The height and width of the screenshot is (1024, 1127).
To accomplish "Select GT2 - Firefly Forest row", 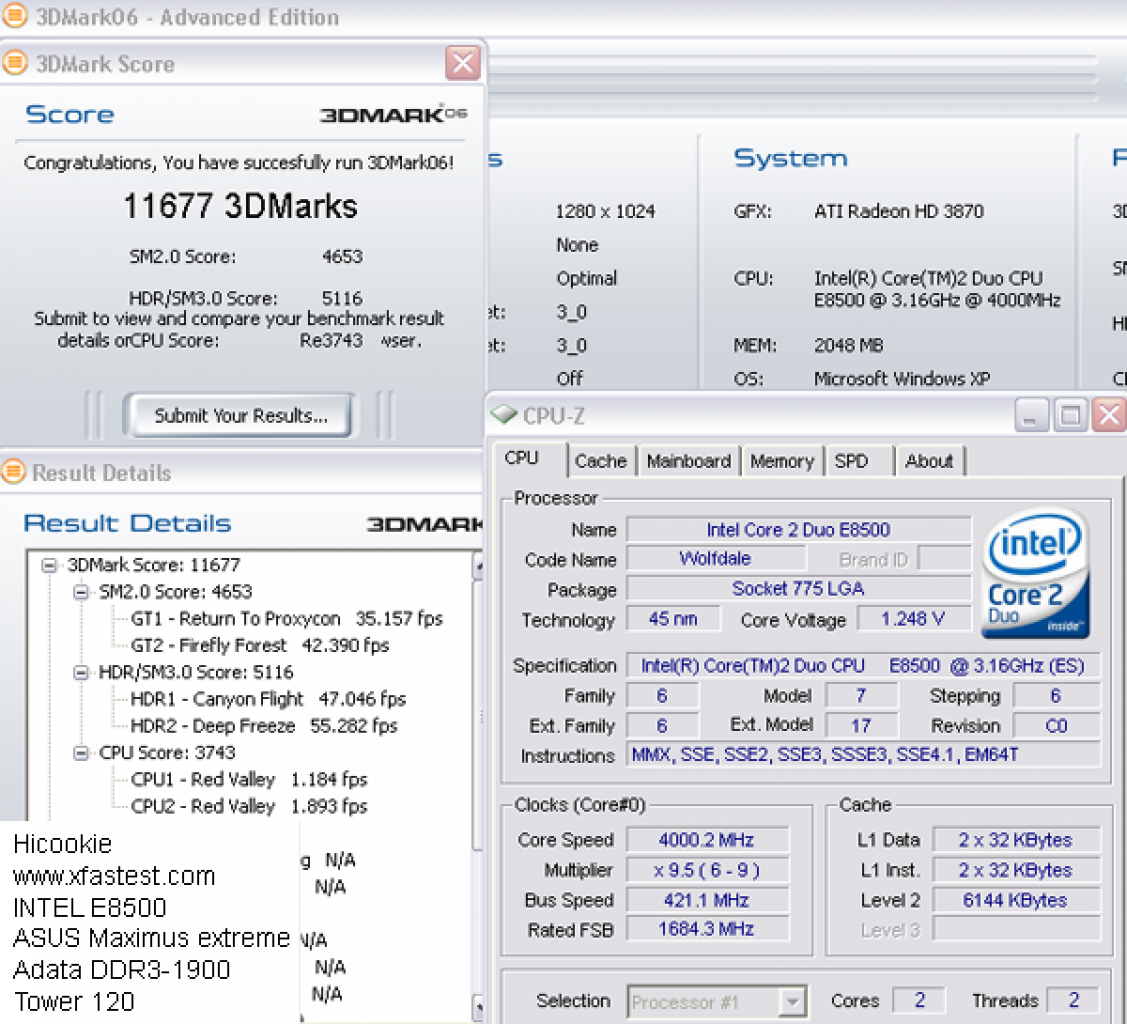I will pos(259,645).
